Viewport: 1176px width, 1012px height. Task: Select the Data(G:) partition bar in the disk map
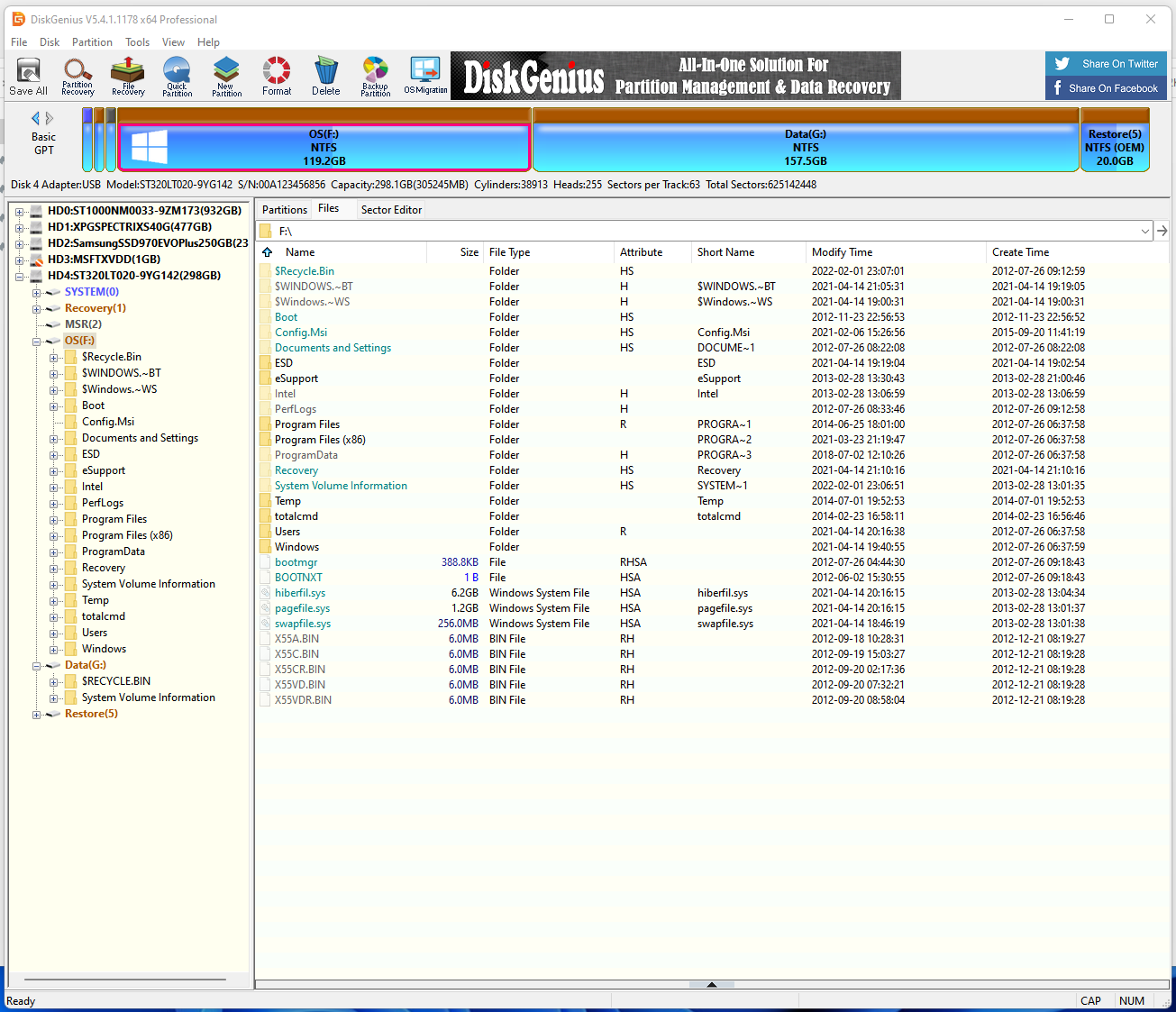click(806, 147)
